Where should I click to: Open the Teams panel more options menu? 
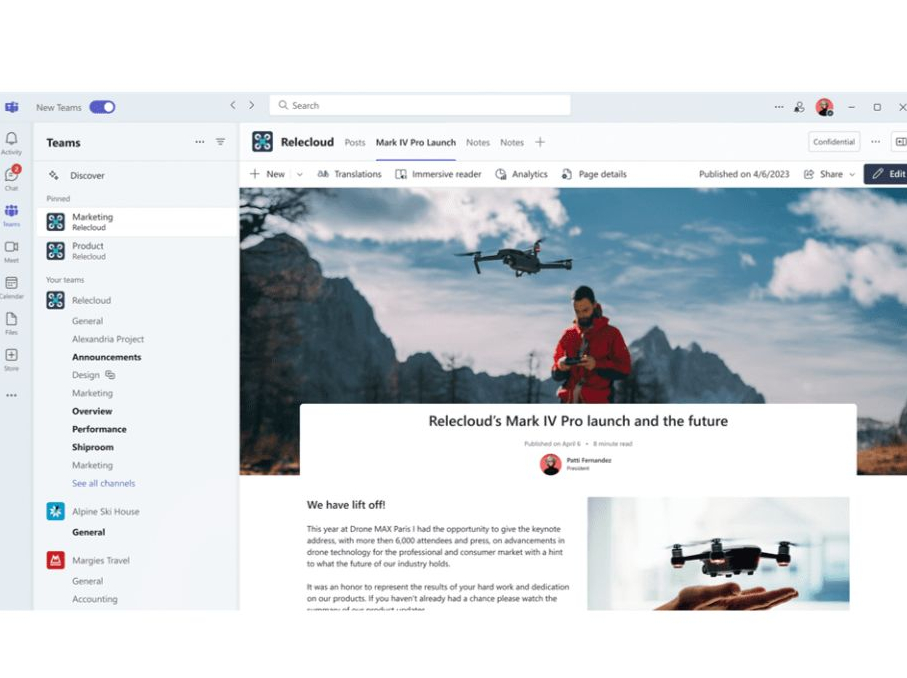[x=201, y=142]
